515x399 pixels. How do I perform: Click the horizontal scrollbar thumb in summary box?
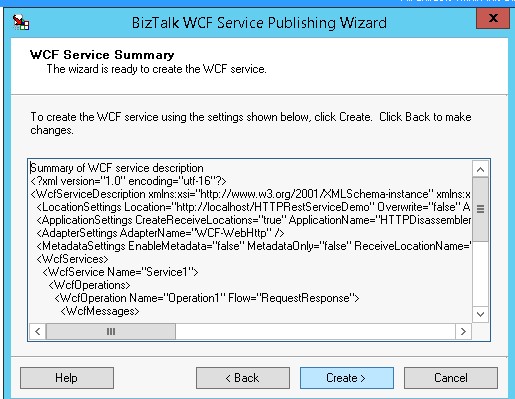pos(111,332)
